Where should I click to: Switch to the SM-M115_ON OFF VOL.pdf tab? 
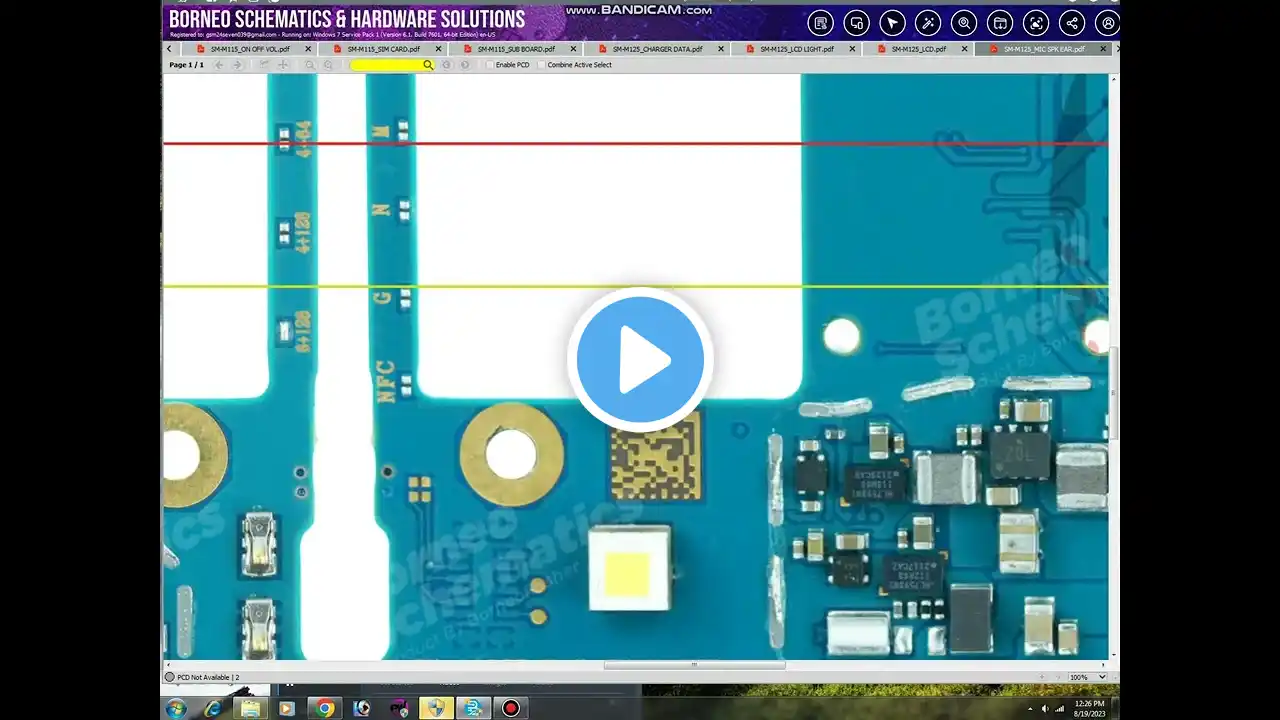click(x=249, y=49)
